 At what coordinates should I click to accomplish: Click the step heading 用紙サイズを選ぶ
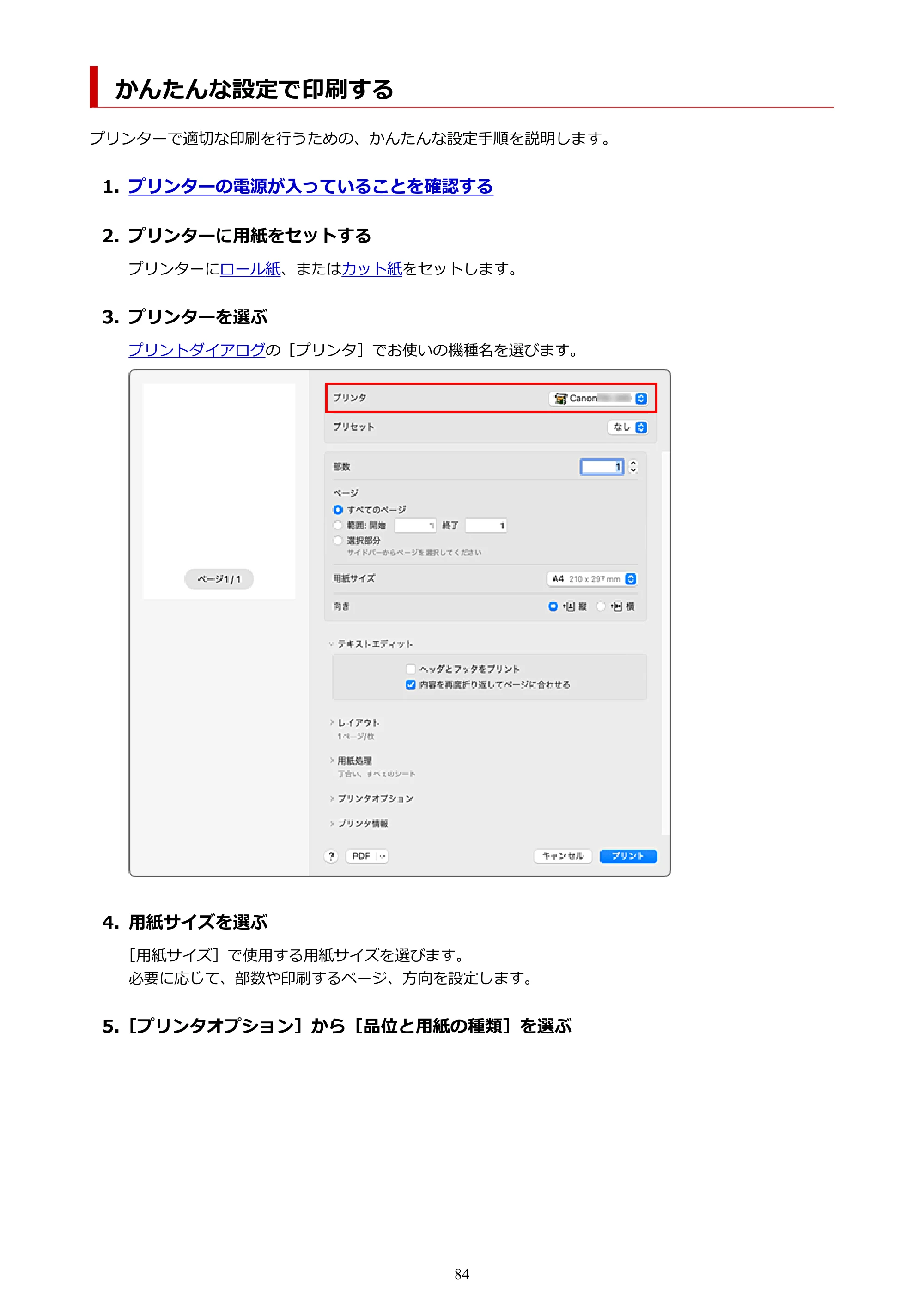click(x=198, y=922)
